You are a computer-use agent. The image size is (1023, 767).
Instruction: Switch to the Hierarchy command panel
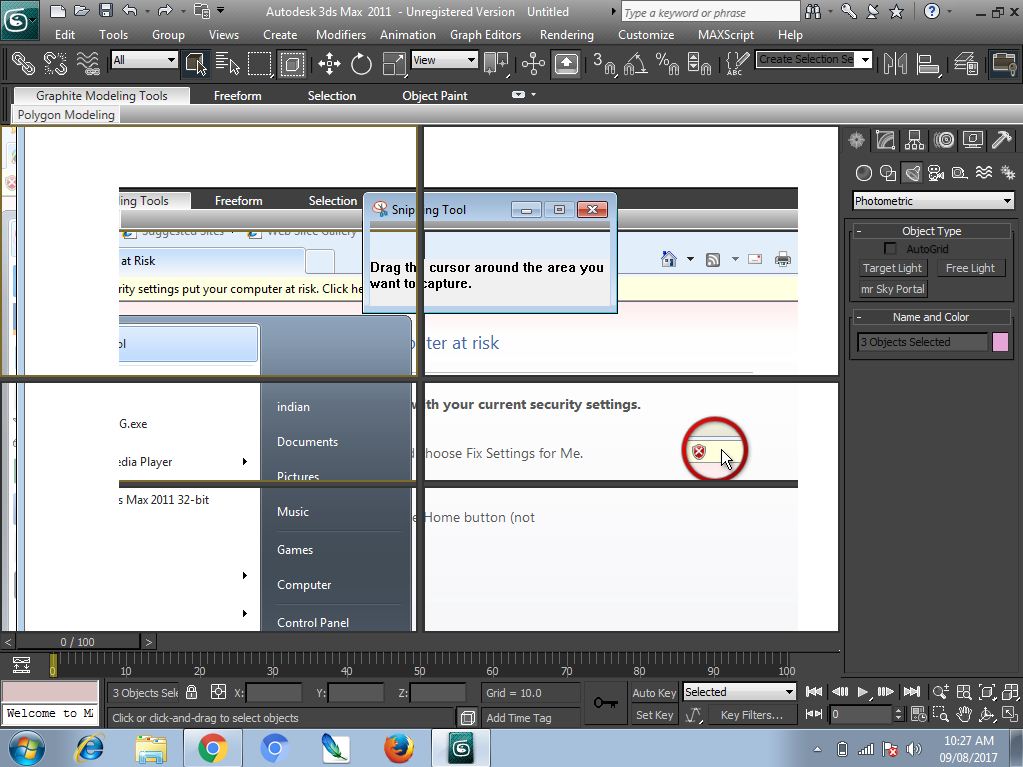[914, 140]
